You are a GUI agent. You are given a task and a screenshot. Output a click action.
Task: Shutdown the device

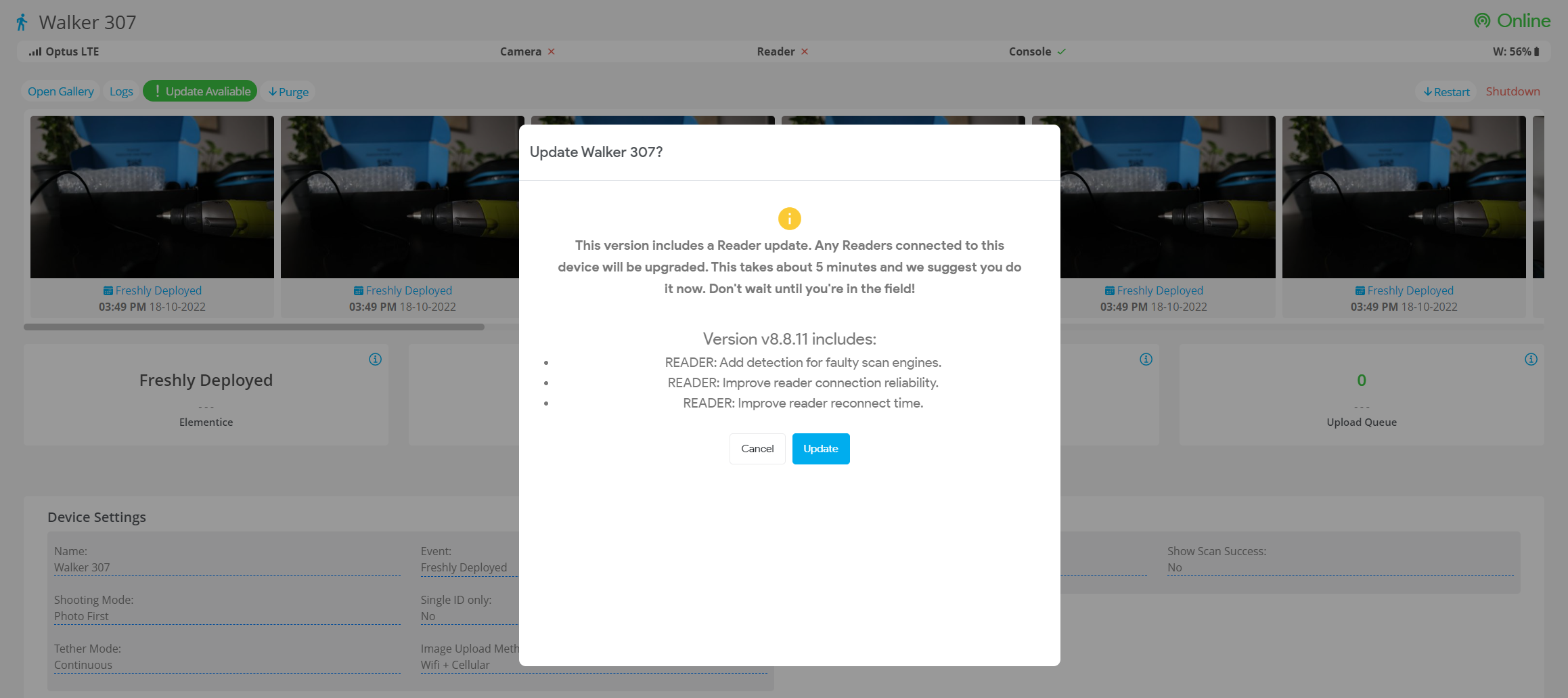[1513, 91]
